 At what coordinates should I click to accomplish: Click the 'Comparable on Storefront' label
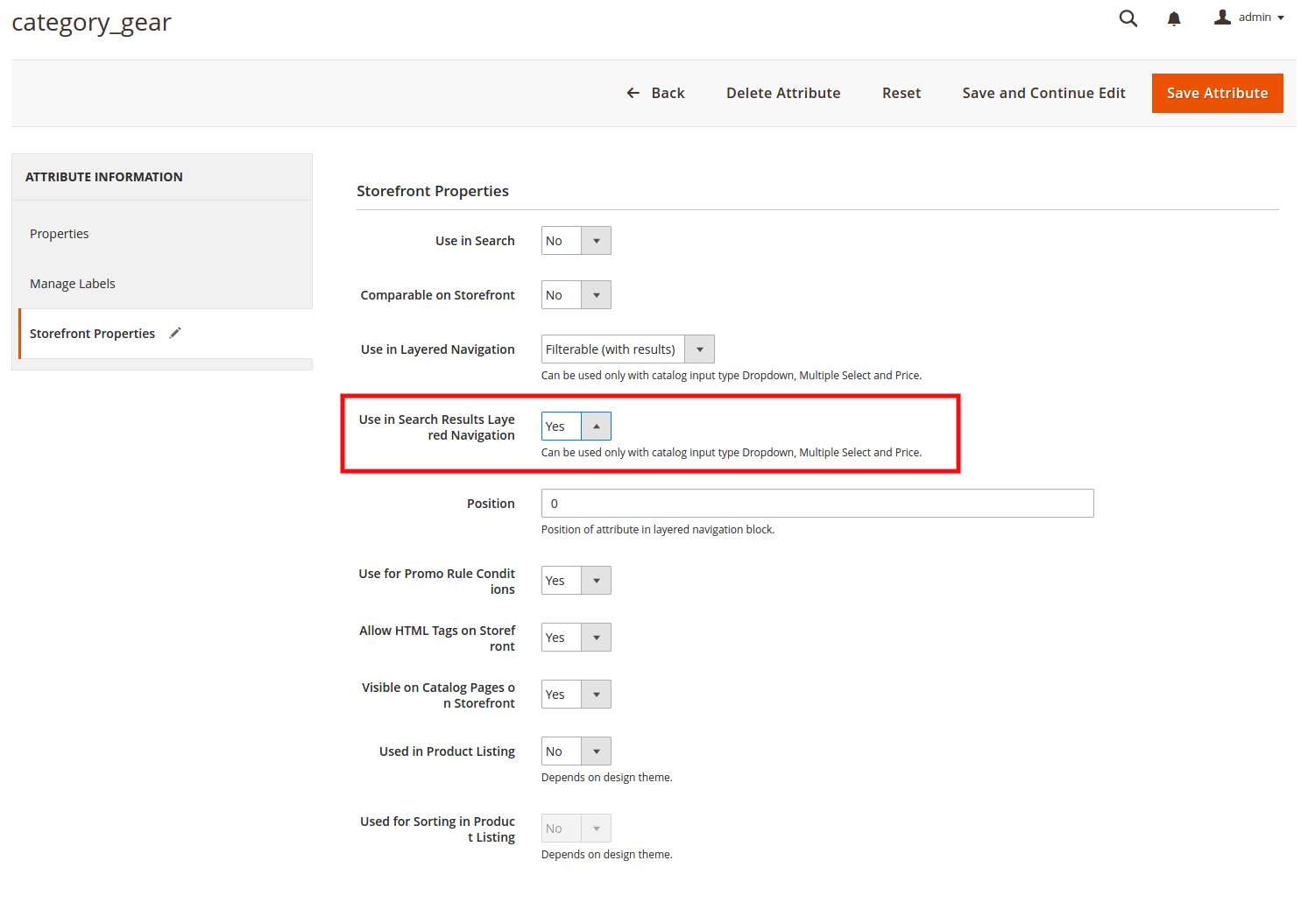(x=438, y=295)
